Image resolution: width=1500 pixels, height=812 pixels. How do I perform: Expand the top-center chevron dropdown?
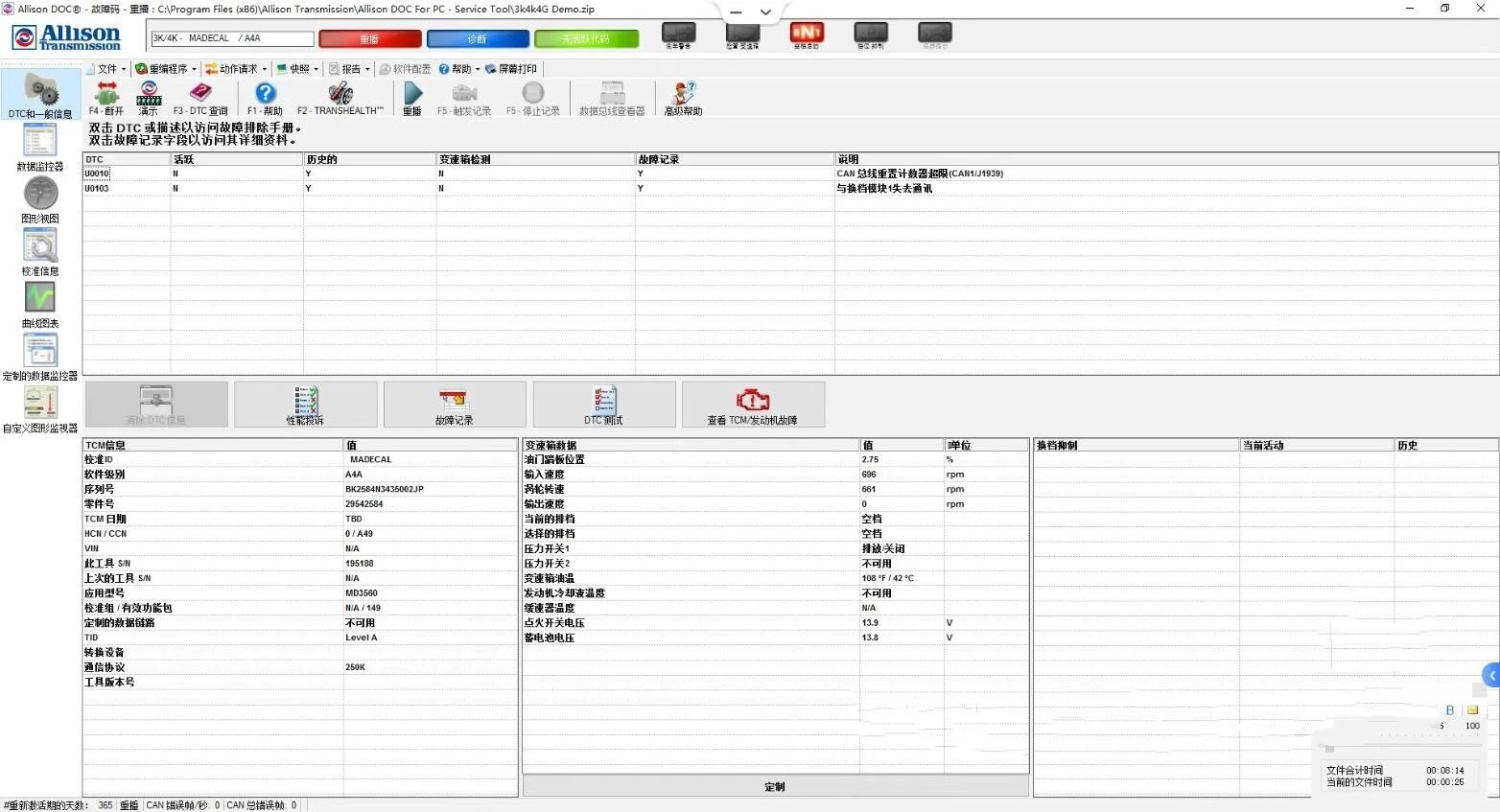click(765, 12)
